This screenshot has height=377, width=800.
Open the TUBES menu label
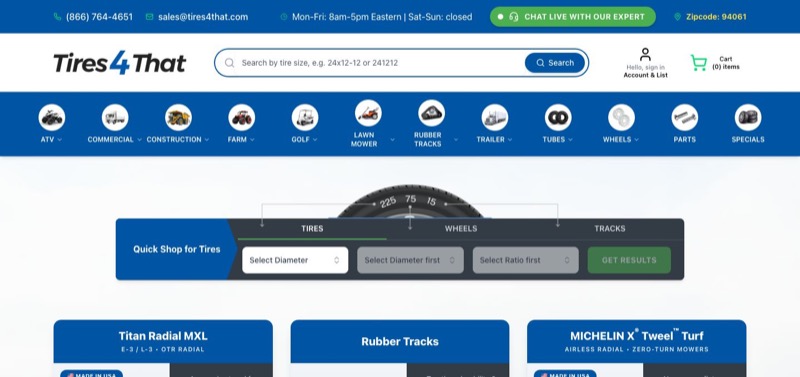click(554, 139)
